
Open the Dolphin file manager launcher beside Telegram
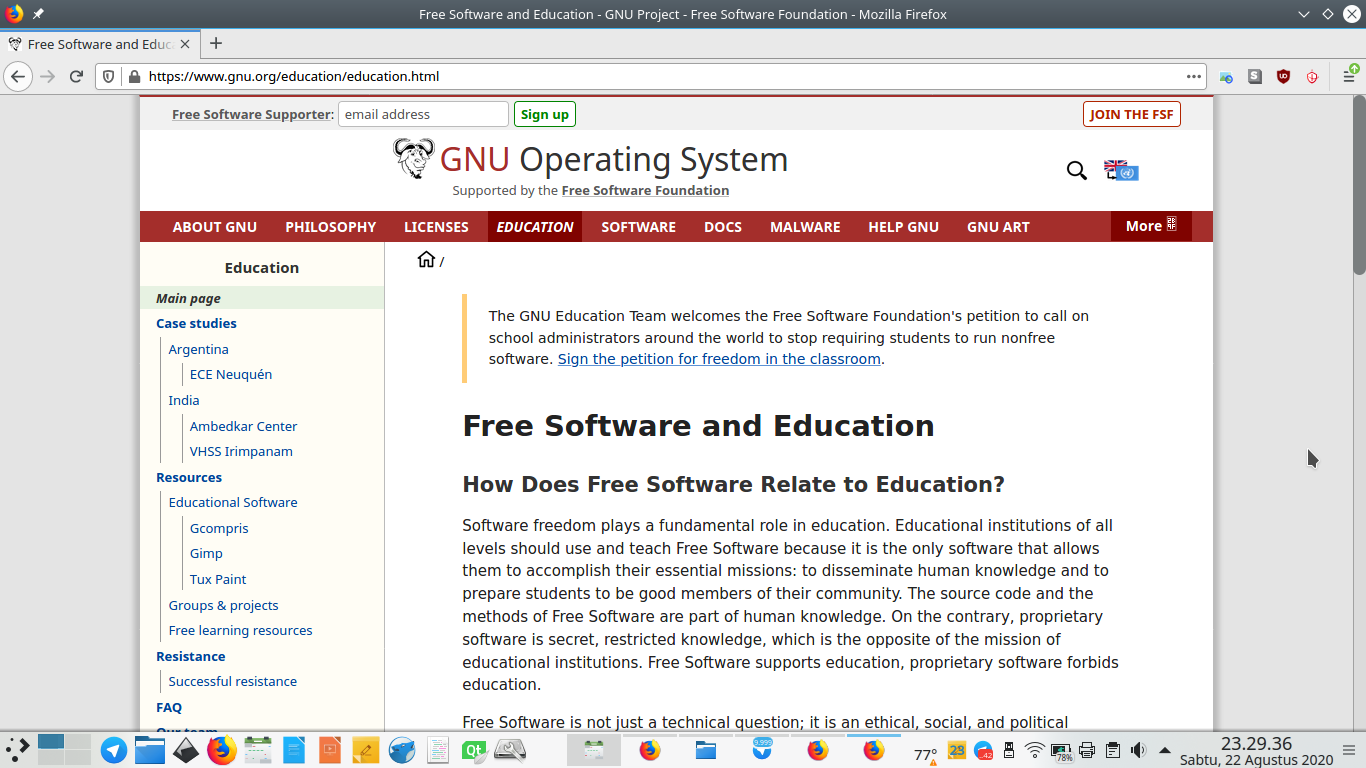click(x=150, y=749)
